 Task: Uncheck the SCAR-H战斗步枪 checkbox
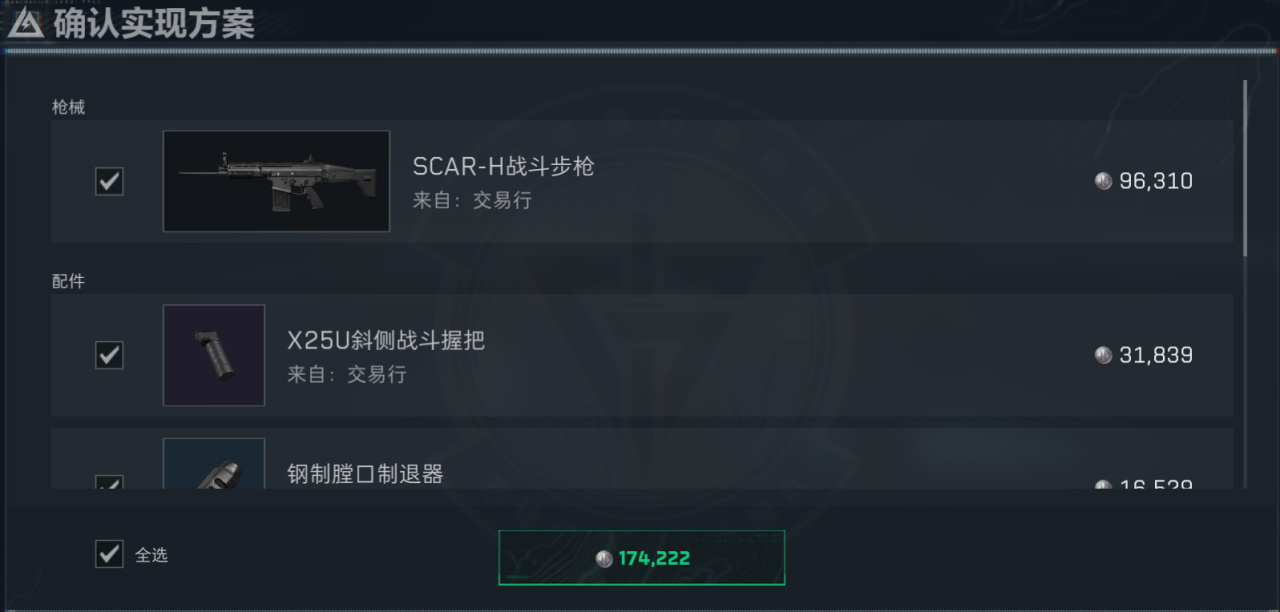109,181
